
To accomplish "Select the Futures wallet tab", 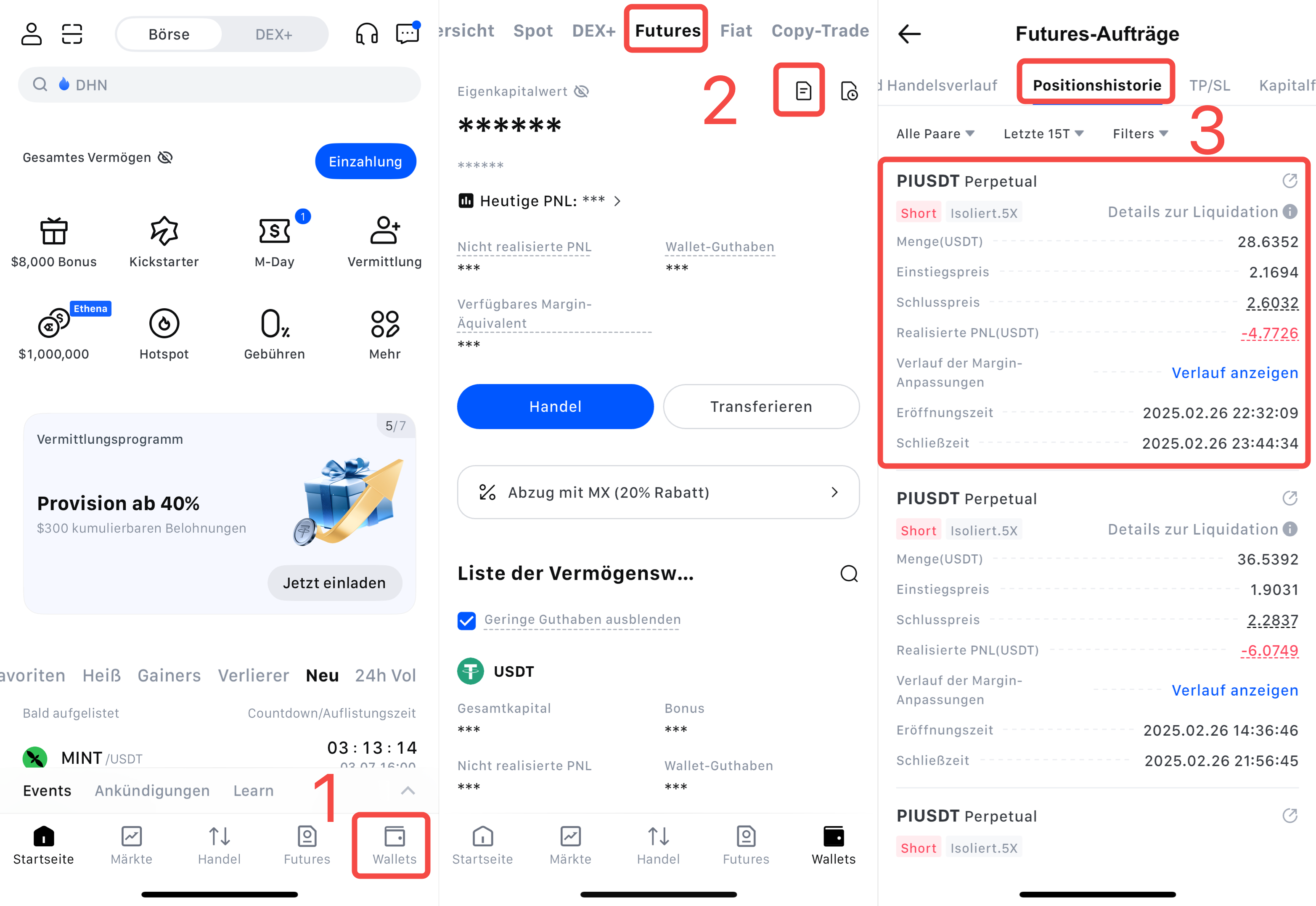I will tap(667, 31).
